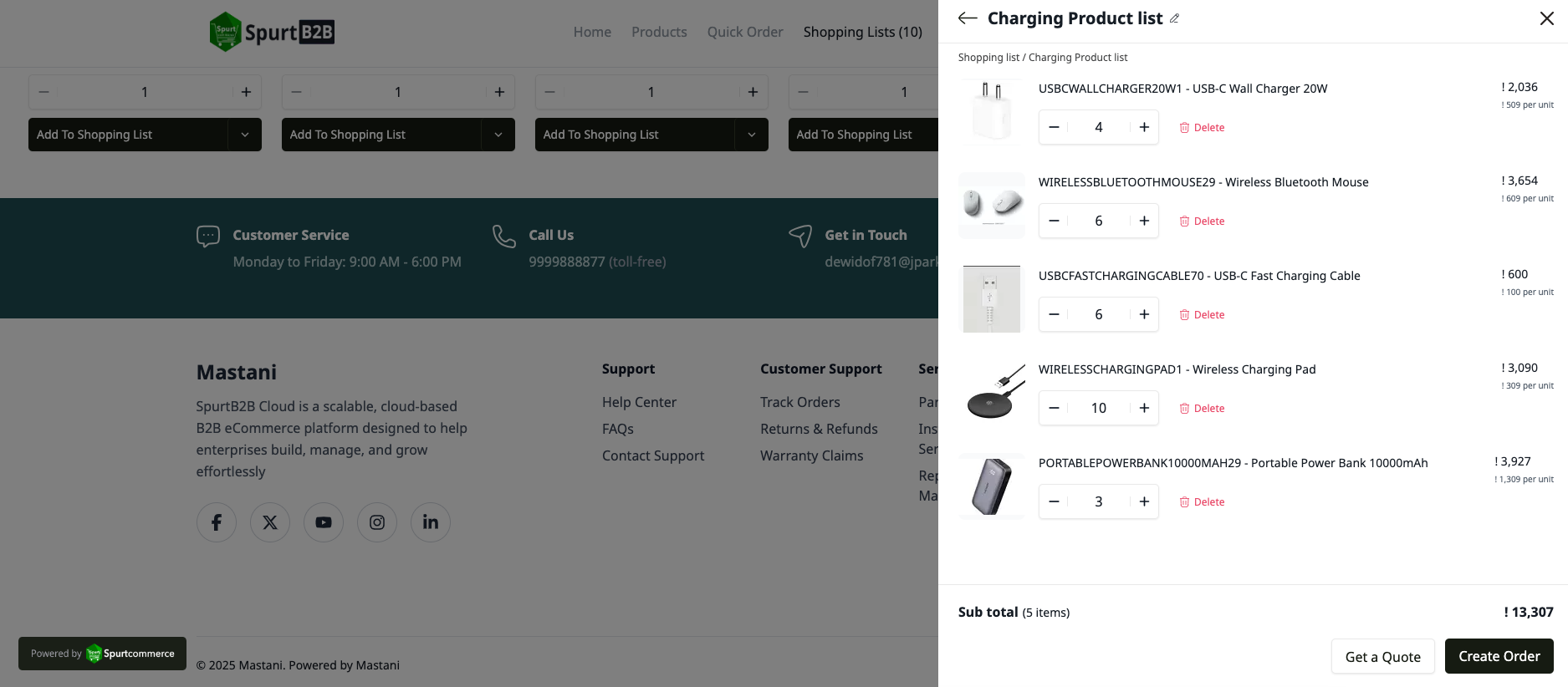Open the USB-C Wall Charger product thumbnail
This screenshot has height=687, width=1568.
[992, 112]
